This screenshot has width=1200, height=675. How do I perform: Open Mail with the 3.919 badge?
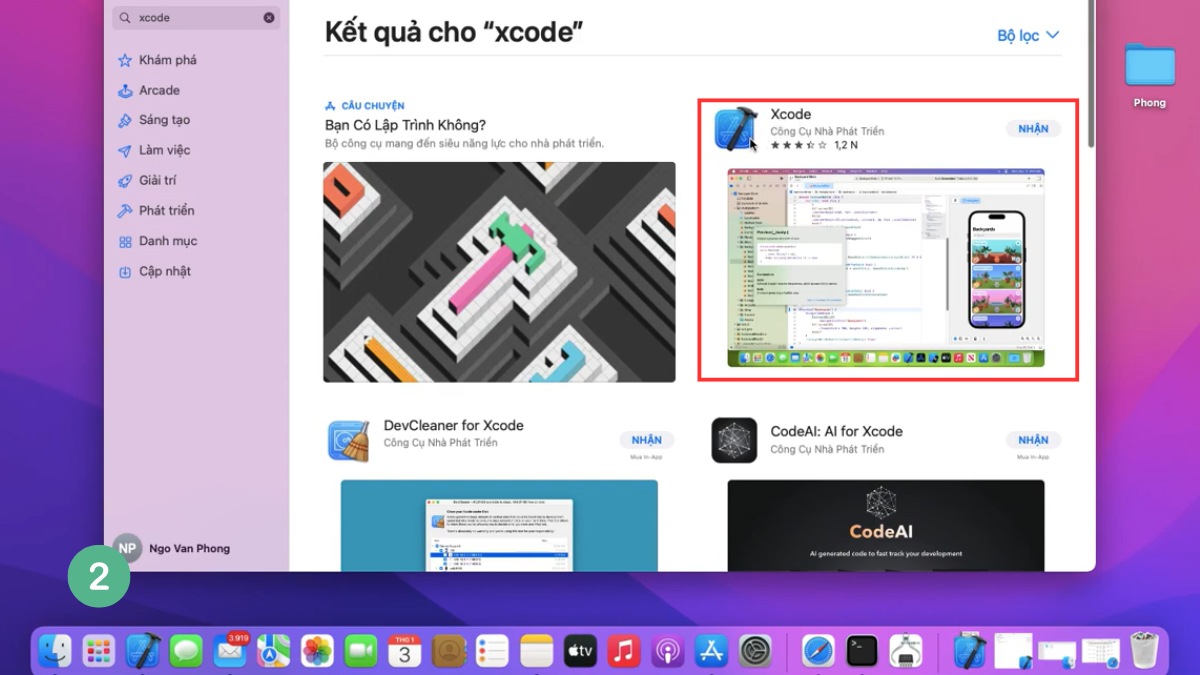tap(230, 651)
